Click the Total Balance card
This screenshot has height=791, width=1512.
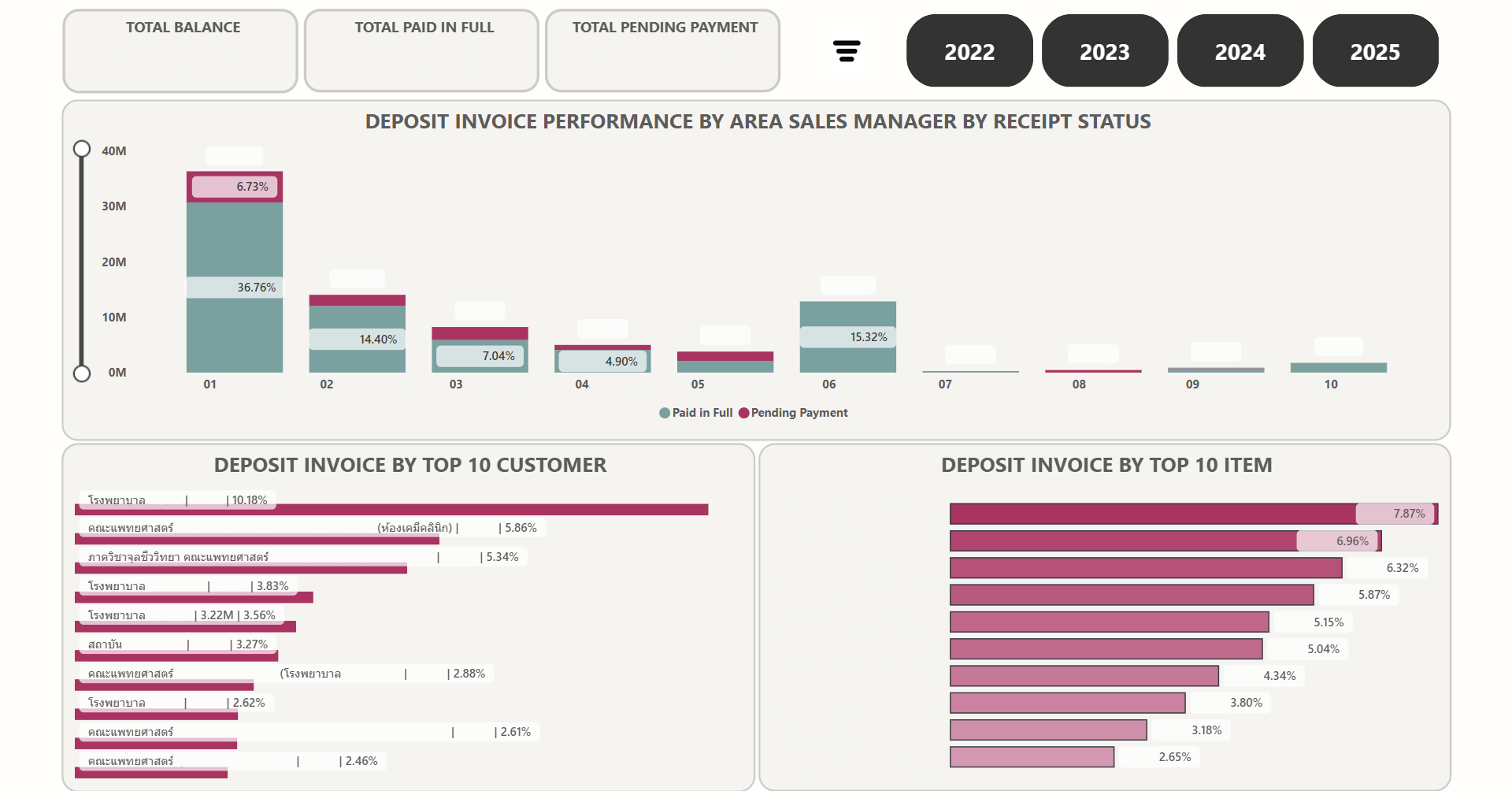[180, 51]
